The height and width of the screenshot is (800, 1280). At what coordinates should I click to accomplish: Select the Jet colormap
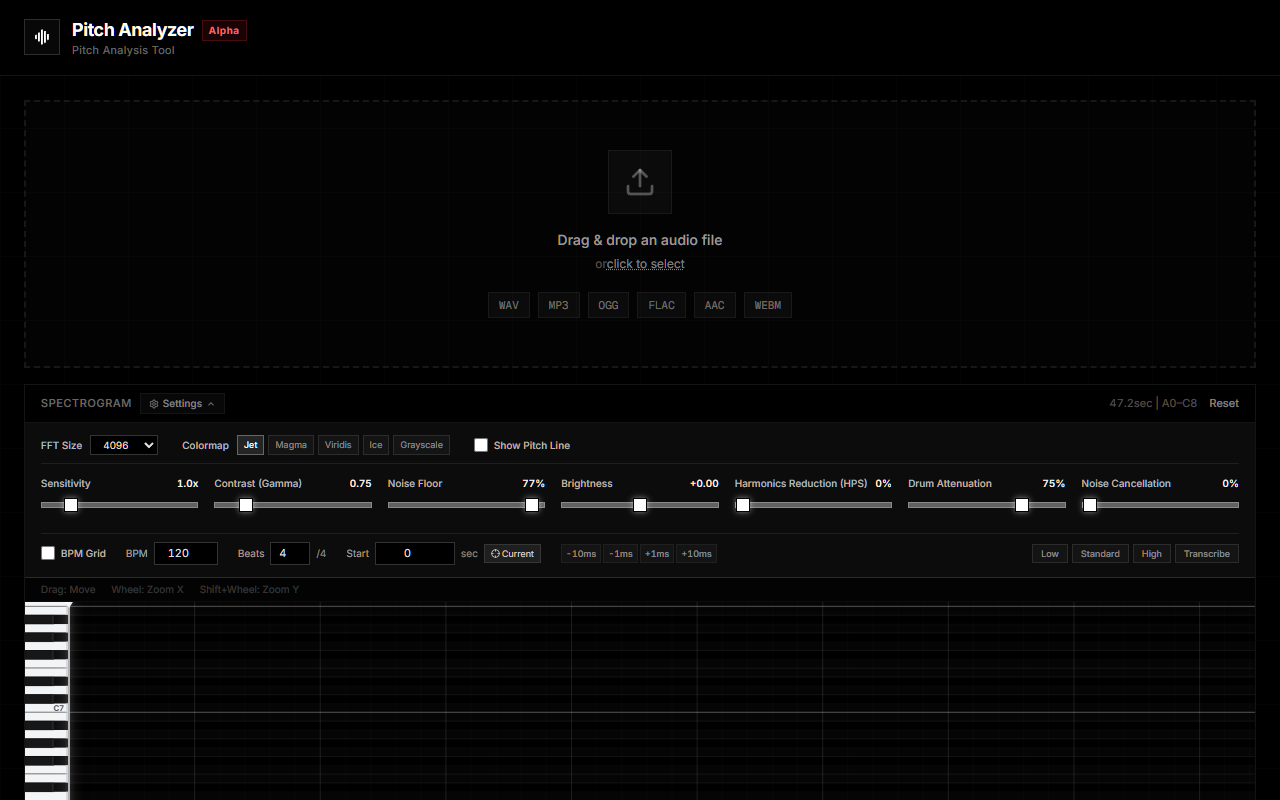point(251,445)
